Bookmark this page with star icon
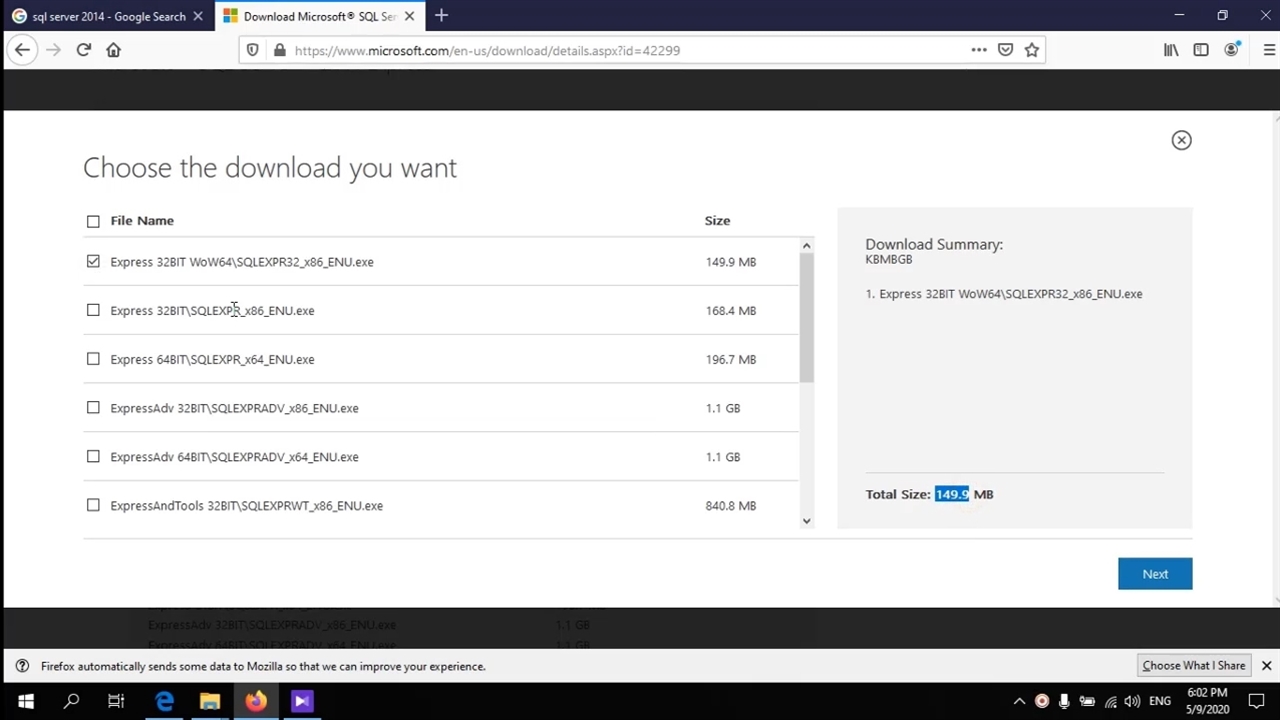Image resolution: width=1280 pixels, height=720 pixels. pyautogui.click(x=1031, y=50)
